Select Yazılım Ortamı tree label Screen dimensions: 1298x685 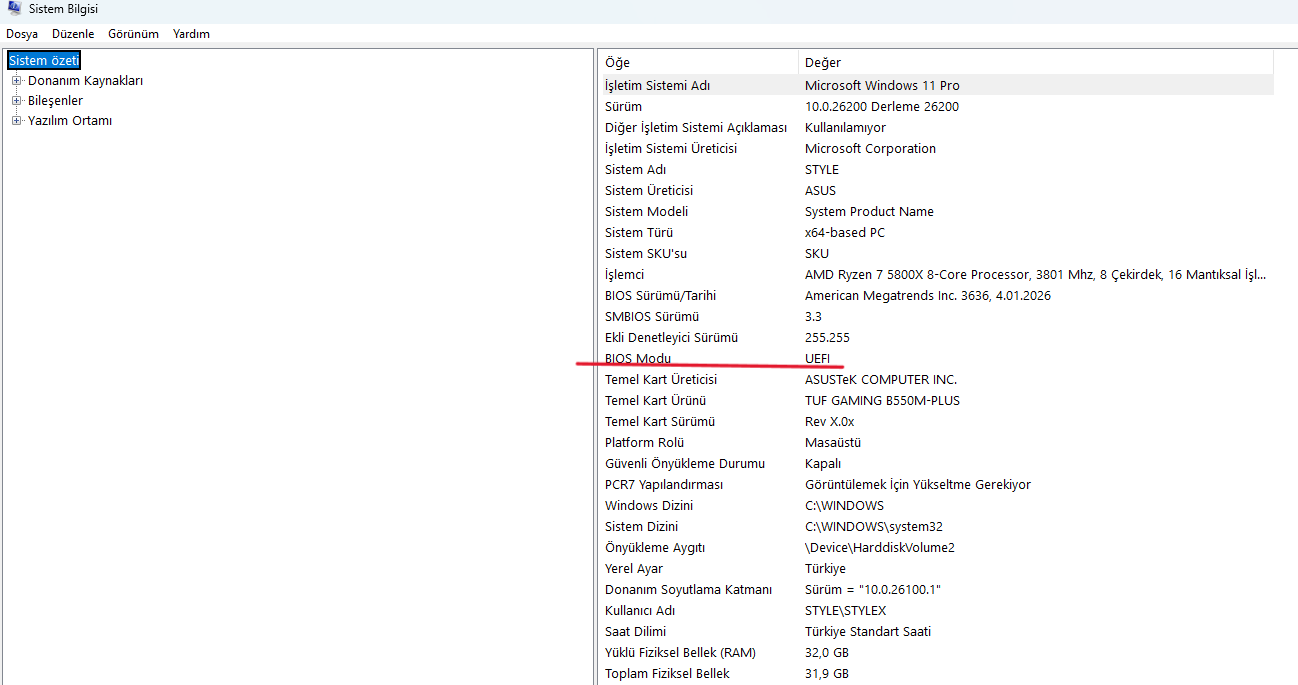70,121
